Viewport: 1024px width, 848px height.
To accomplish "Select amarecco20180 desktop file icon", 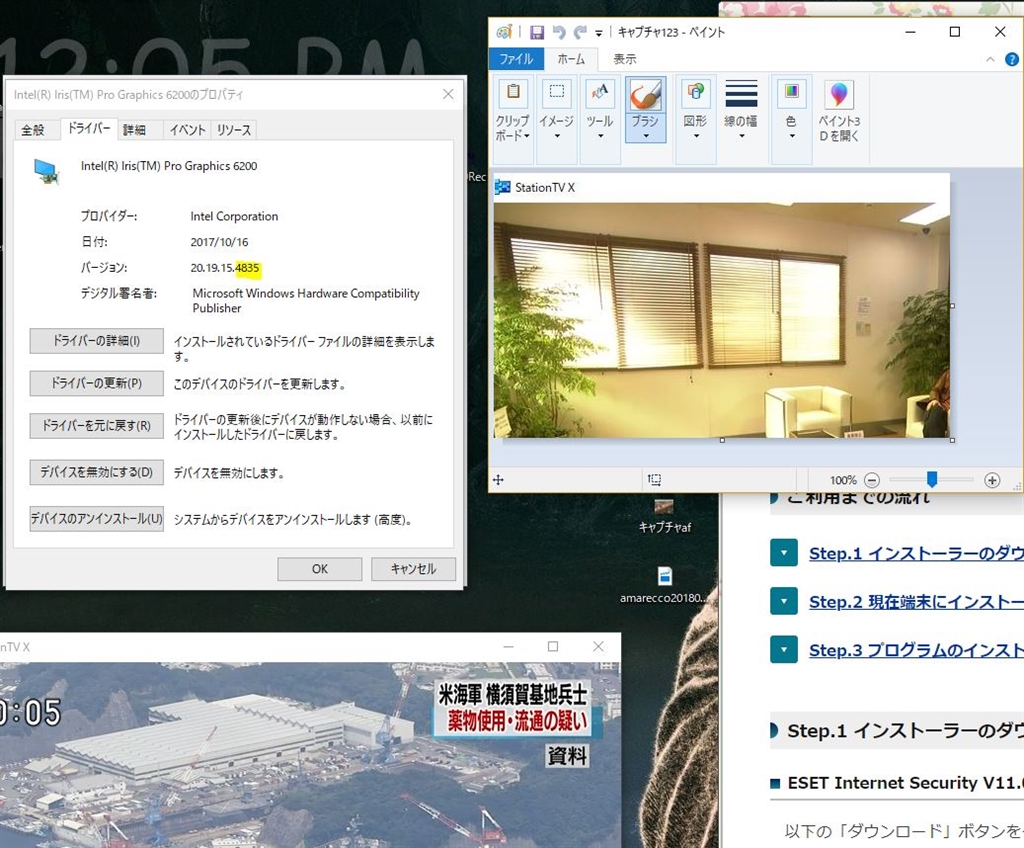I will tap(664, 585).
